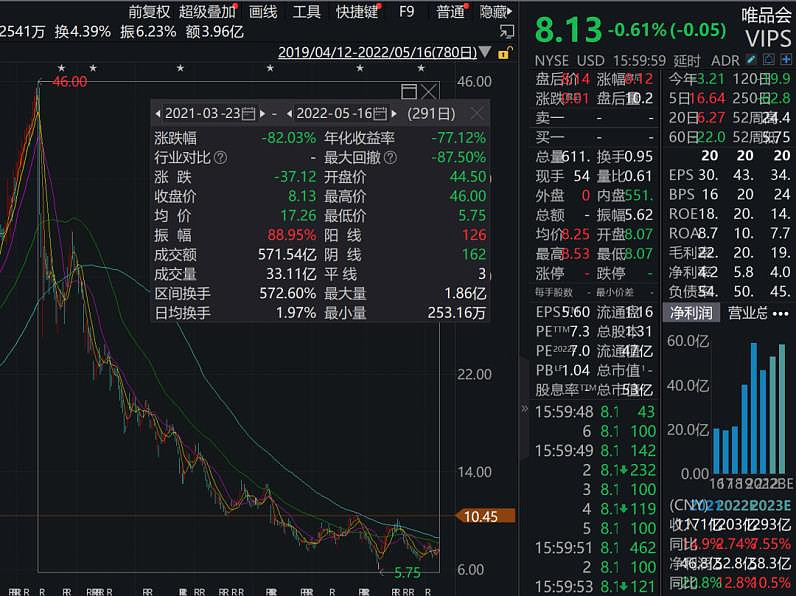Click the 区间换手 value 572.60%
This screenshot has height=596, width=796.
pyautogui.click(x=288, y=293)
